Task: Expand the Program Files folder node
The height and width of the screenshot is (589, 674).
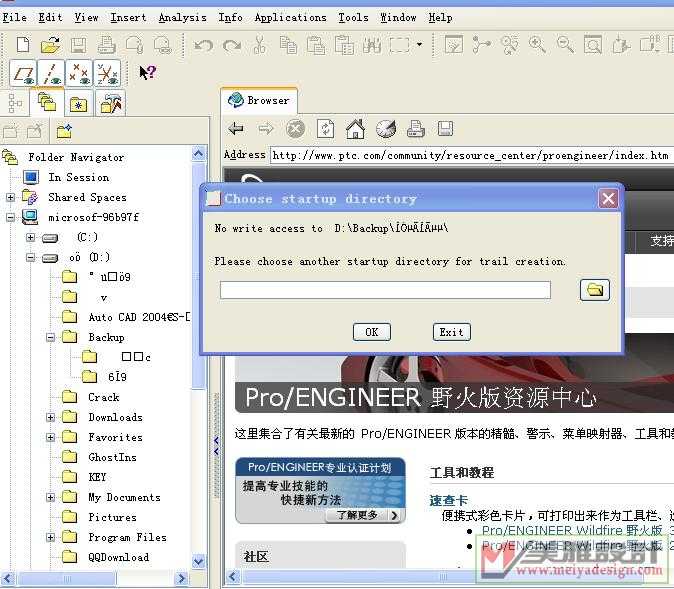Action: pos(50,537)
